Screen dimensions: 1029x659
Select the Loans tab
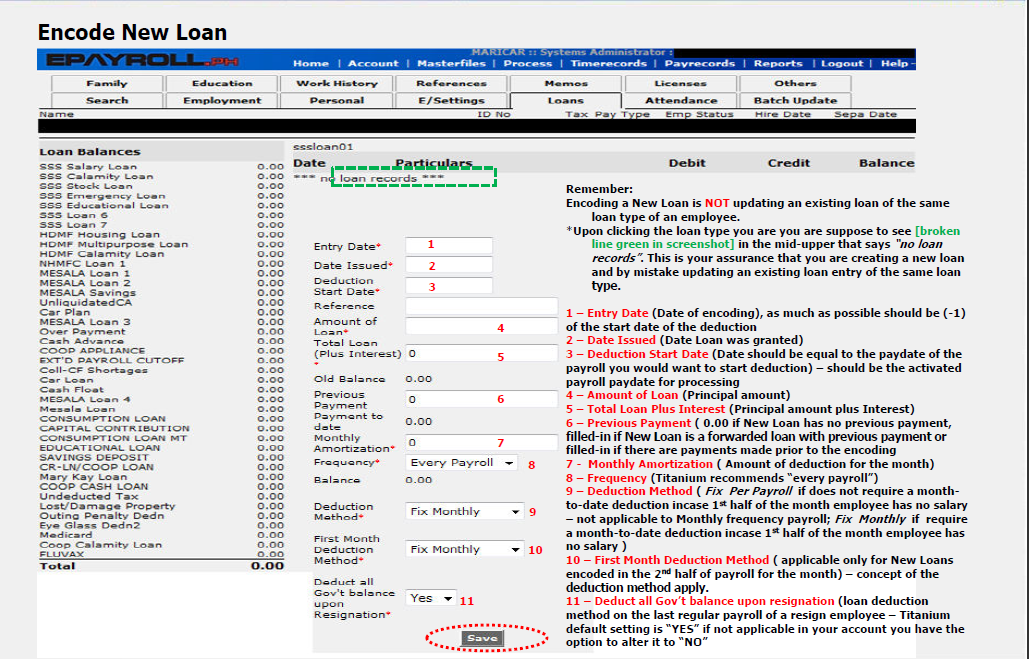(x=566, y=100)
